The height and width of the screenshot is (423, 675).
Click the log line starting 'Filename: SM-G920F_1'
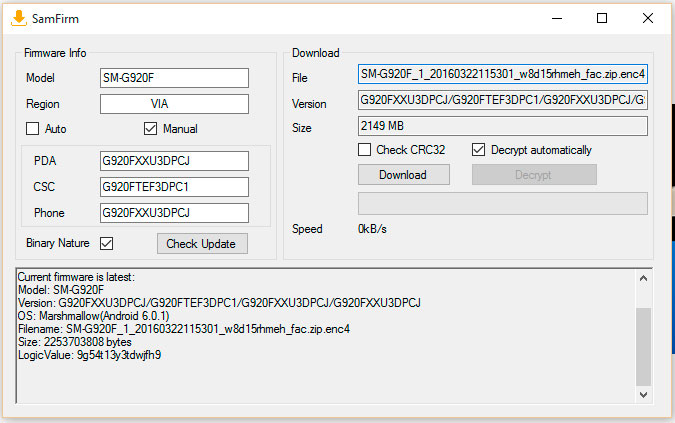[184, 329]
